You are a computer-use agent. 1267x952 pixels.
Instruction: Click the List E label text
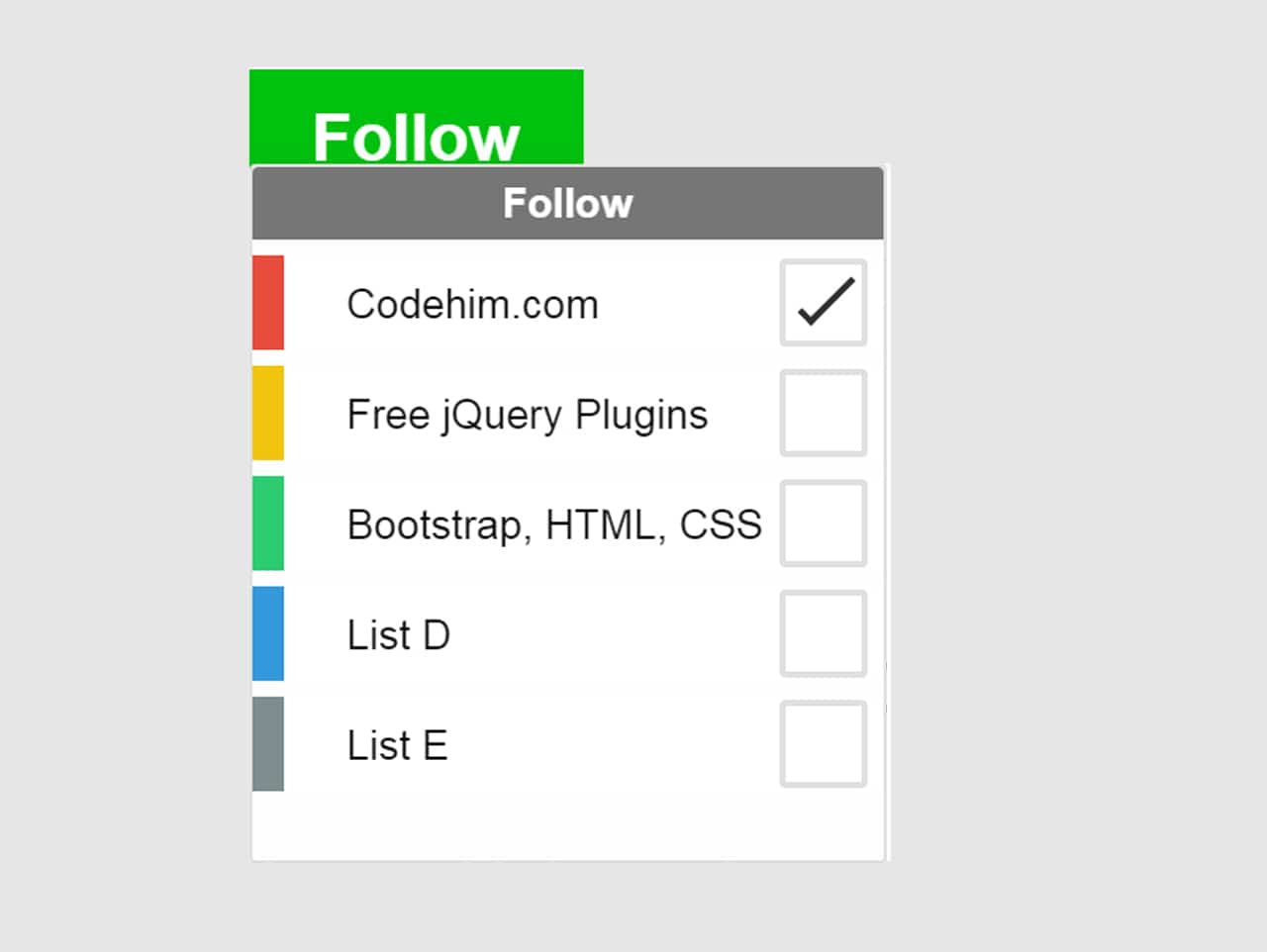click(397, 744)
